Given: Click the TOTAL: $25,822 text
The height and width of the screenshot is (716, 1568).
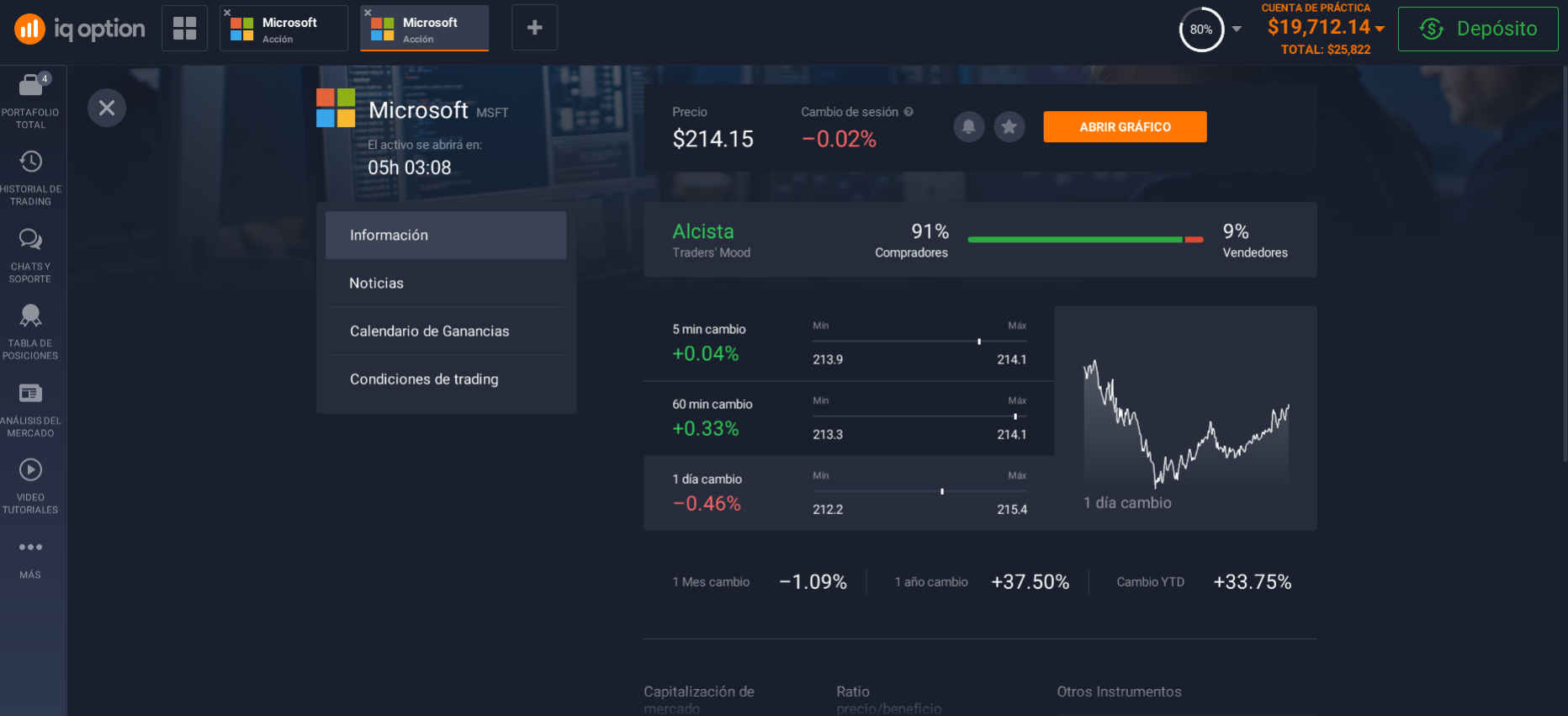Looking at the screenshot, I should [1326, 50].
